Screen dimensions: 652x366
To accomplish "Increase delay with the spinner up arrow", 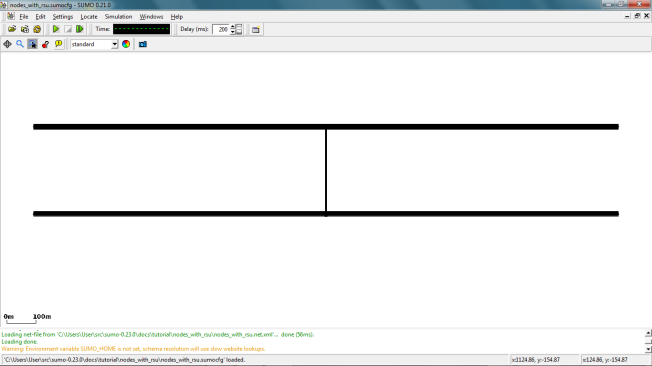I will pos(233,27).
